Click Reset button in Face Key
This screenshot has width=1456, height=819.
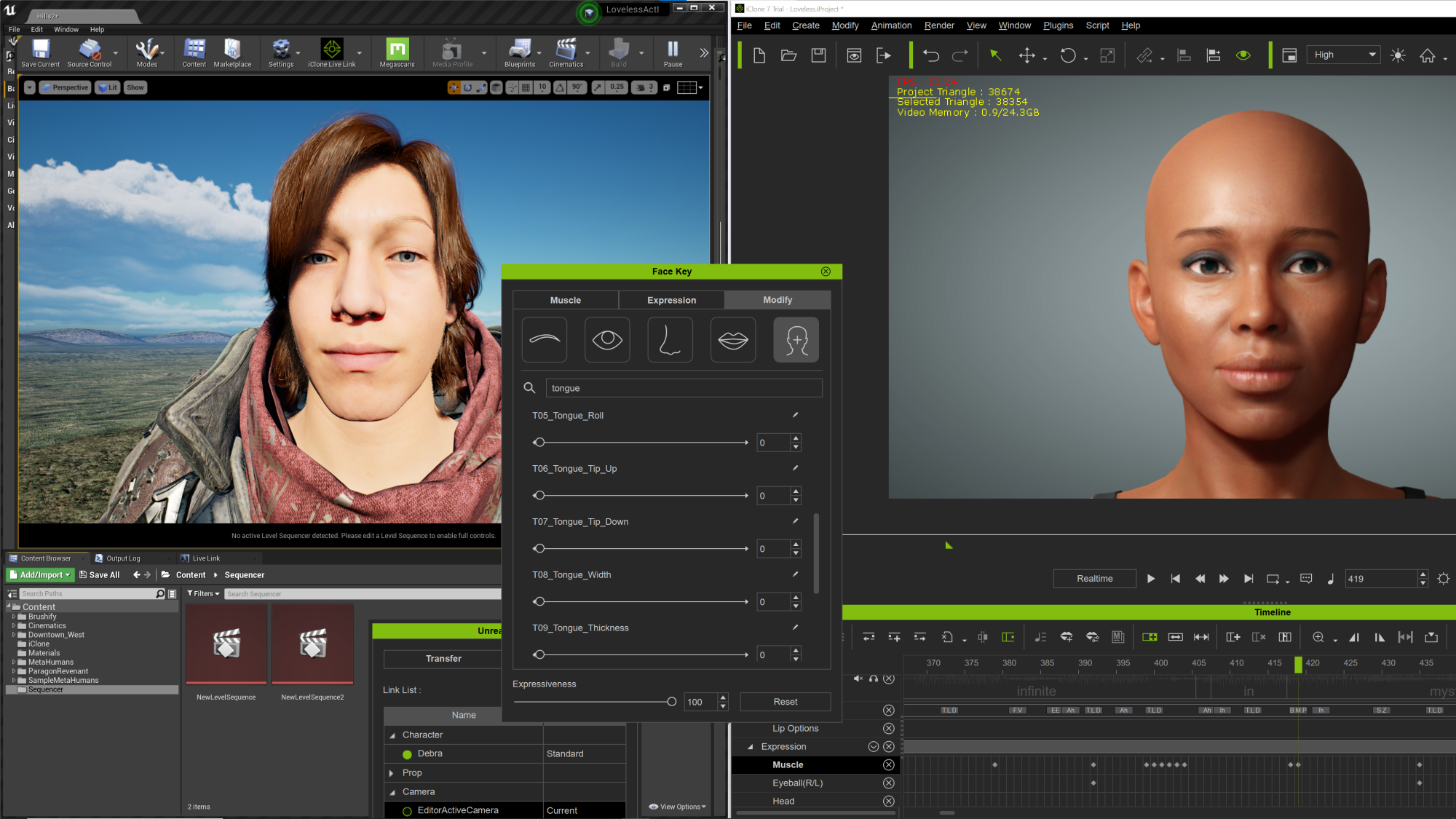785,702
